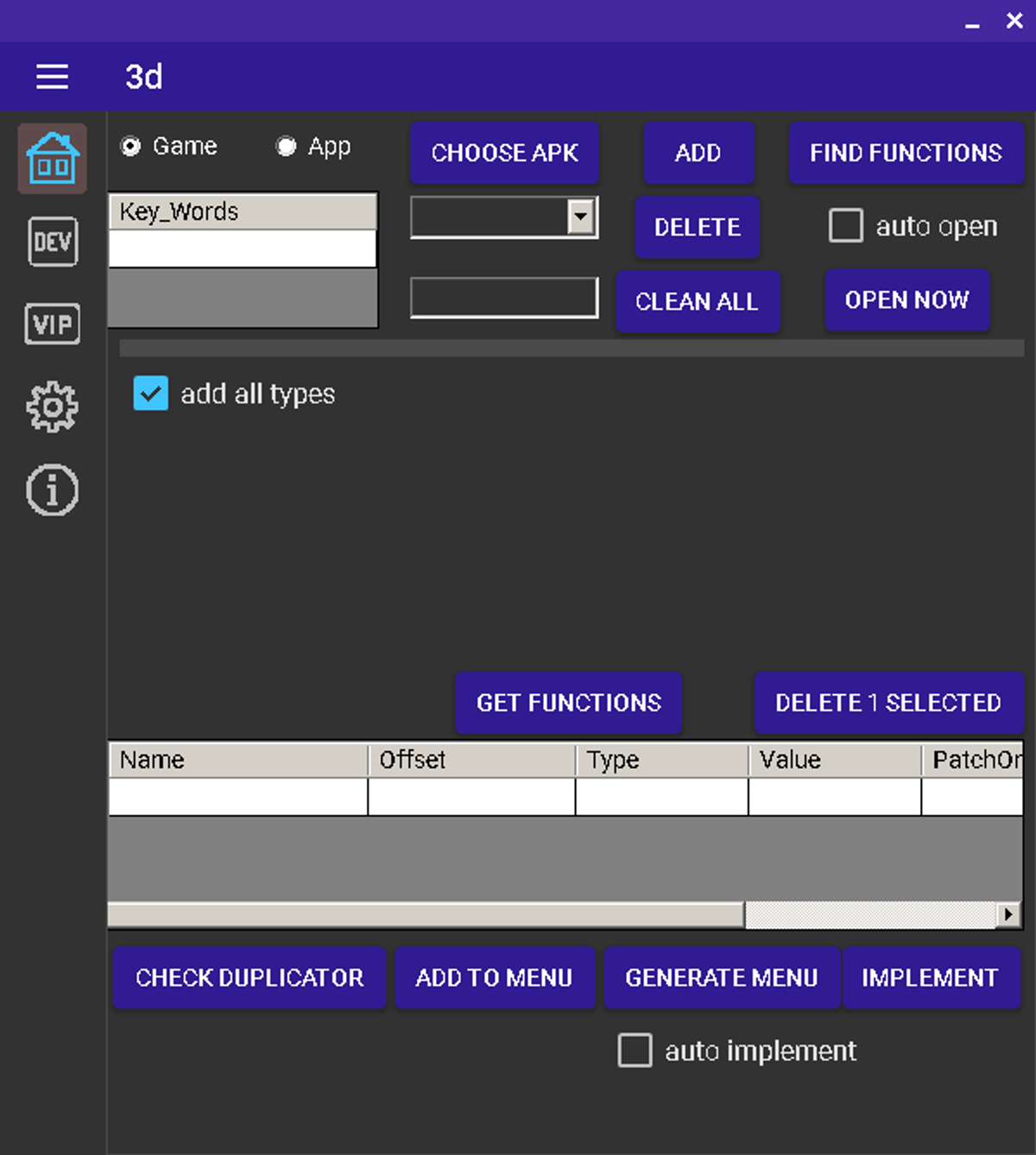Image resolution: width=1036 pixels, height=1155 pixels.
Task: Select the App radio option
Action: click(x=286, y=147)
